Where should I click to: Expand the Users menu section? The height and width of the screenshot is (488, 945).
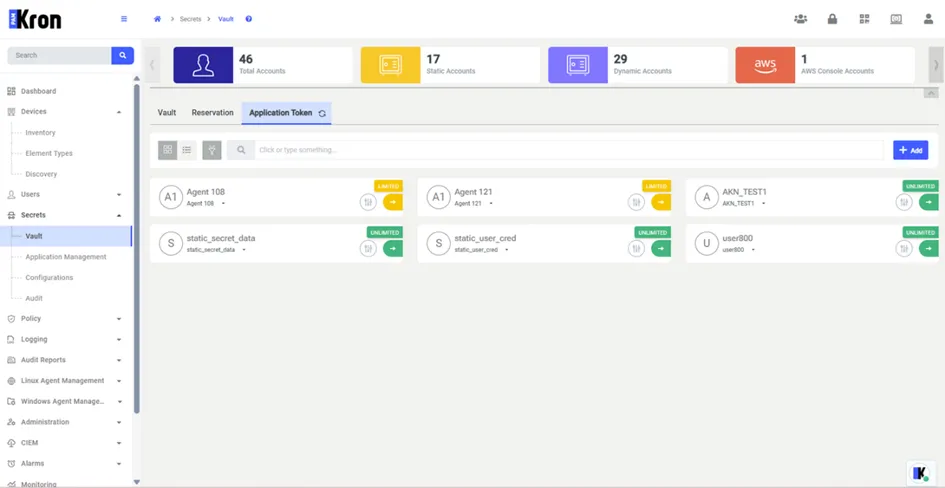pyautogui.click(x=119, y=195)
